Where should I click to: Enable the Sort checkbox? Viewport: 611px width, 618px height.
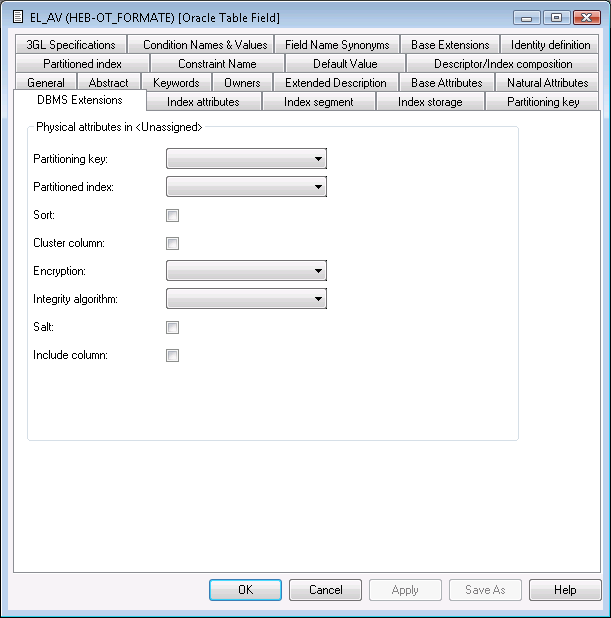point(173,215)
